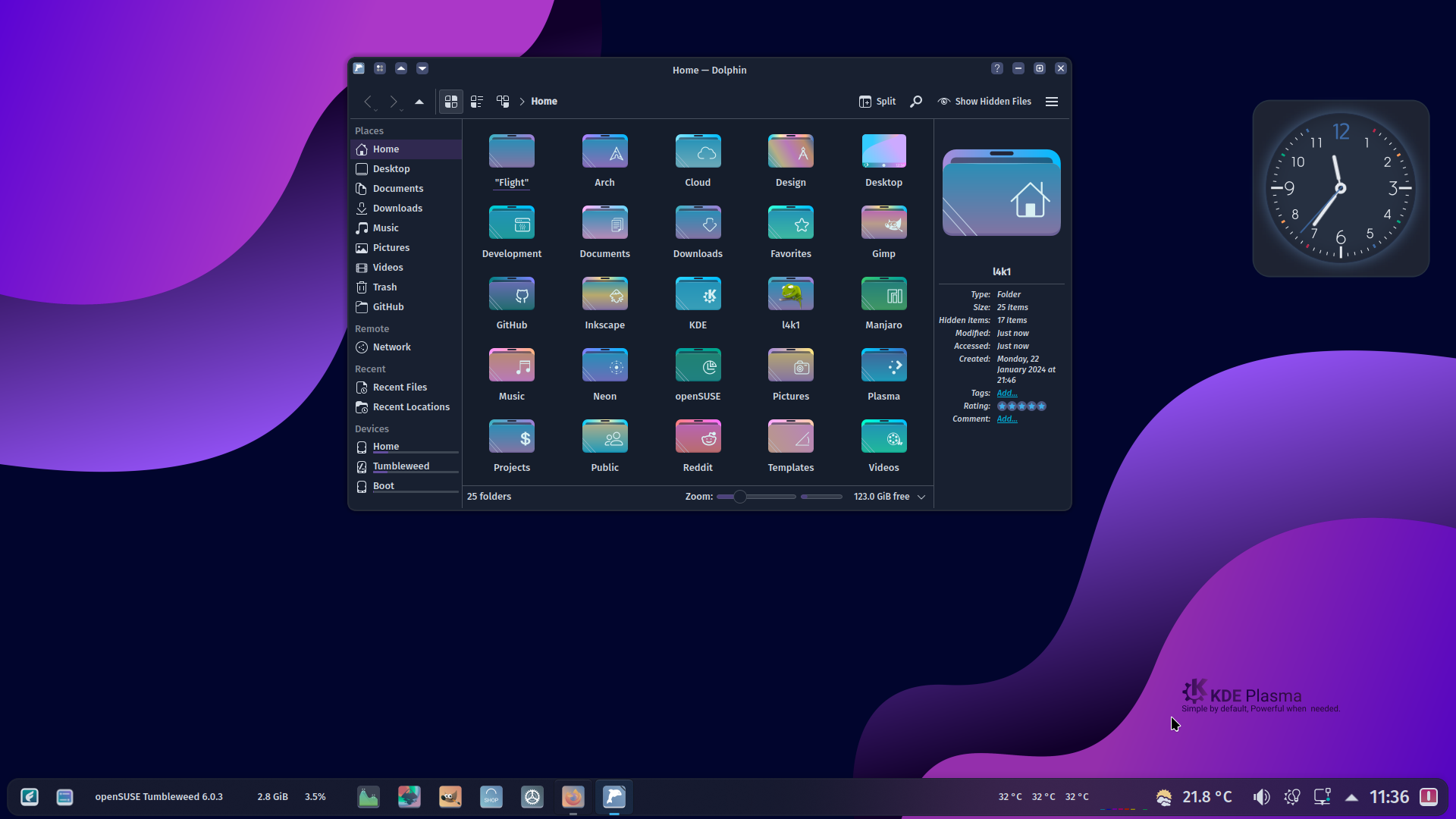The width and height of the screenshot is (1456, 819).
Task: Click the 11:36 digital clock
Action: click(1389, 797)
